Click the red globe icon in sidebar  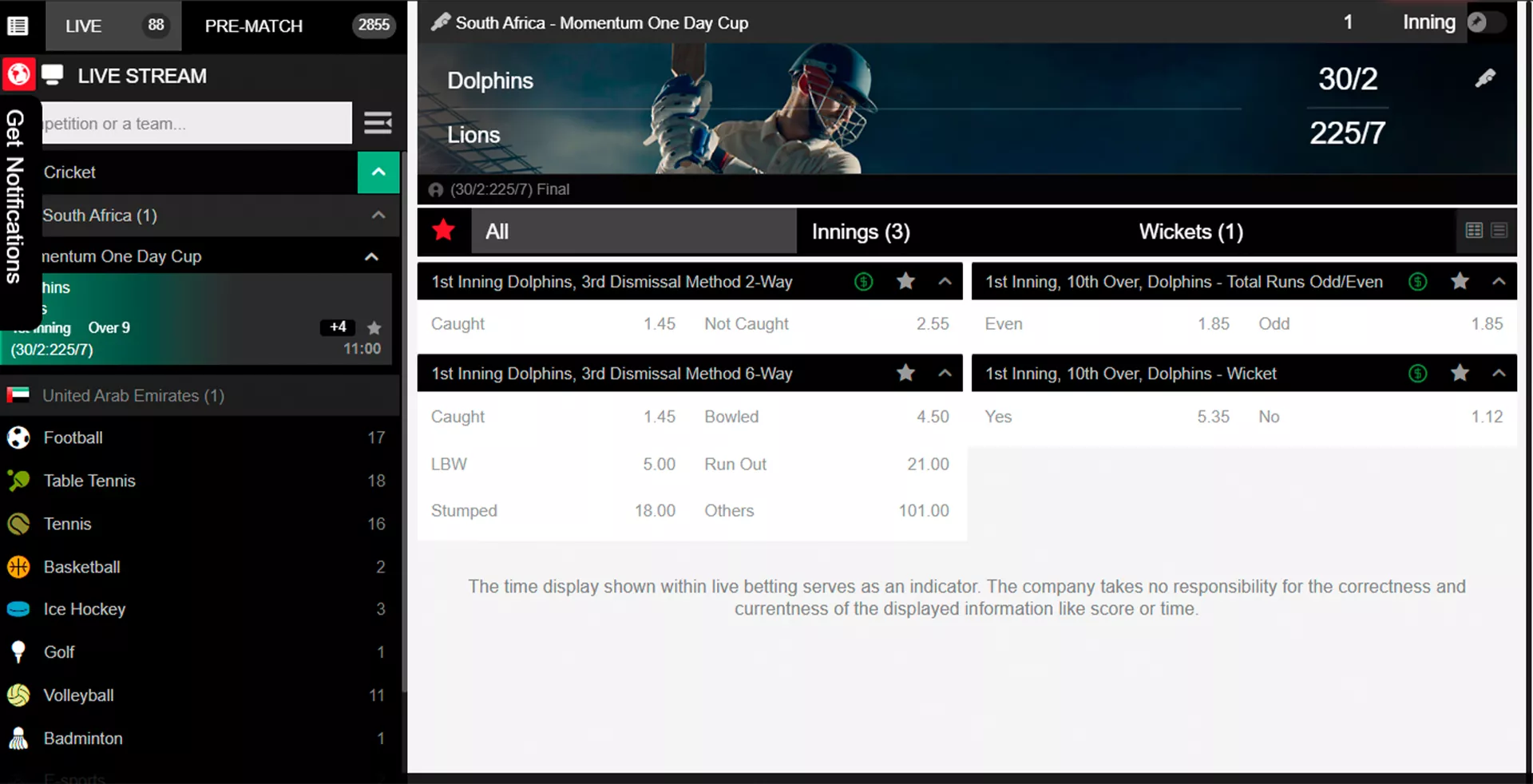[x=18, y=75]
